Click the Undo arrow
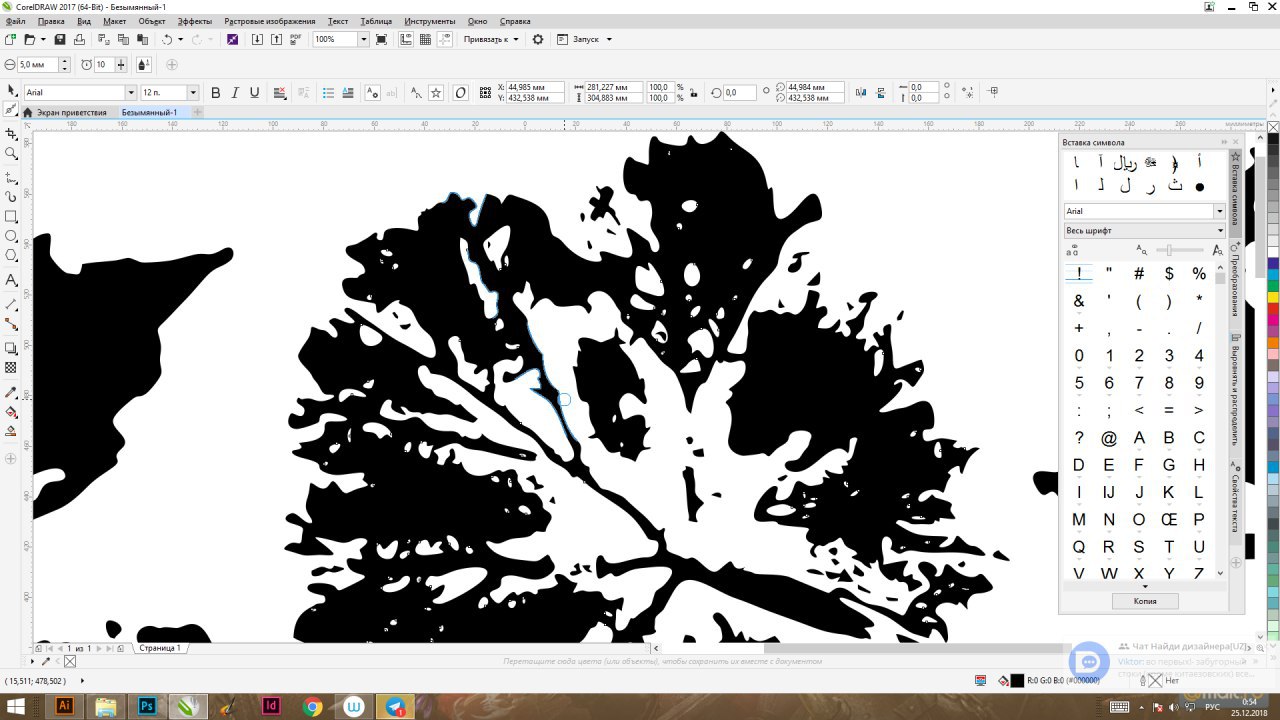 [x=167, y=39]
